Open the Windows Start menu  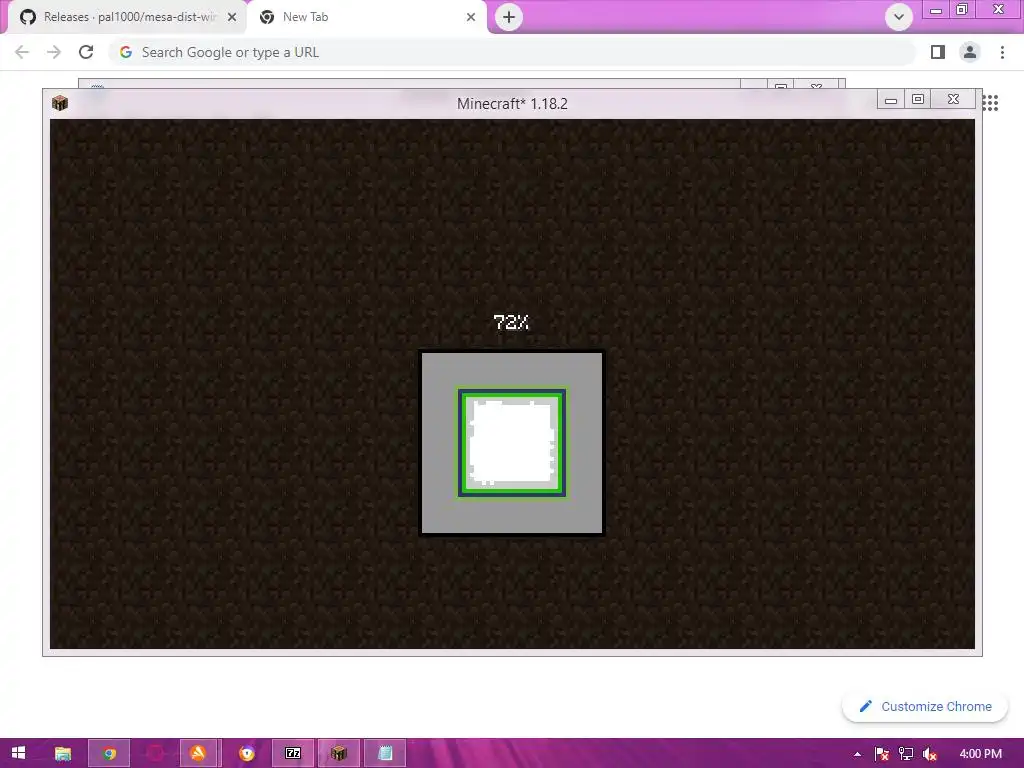tap(18, 753)
